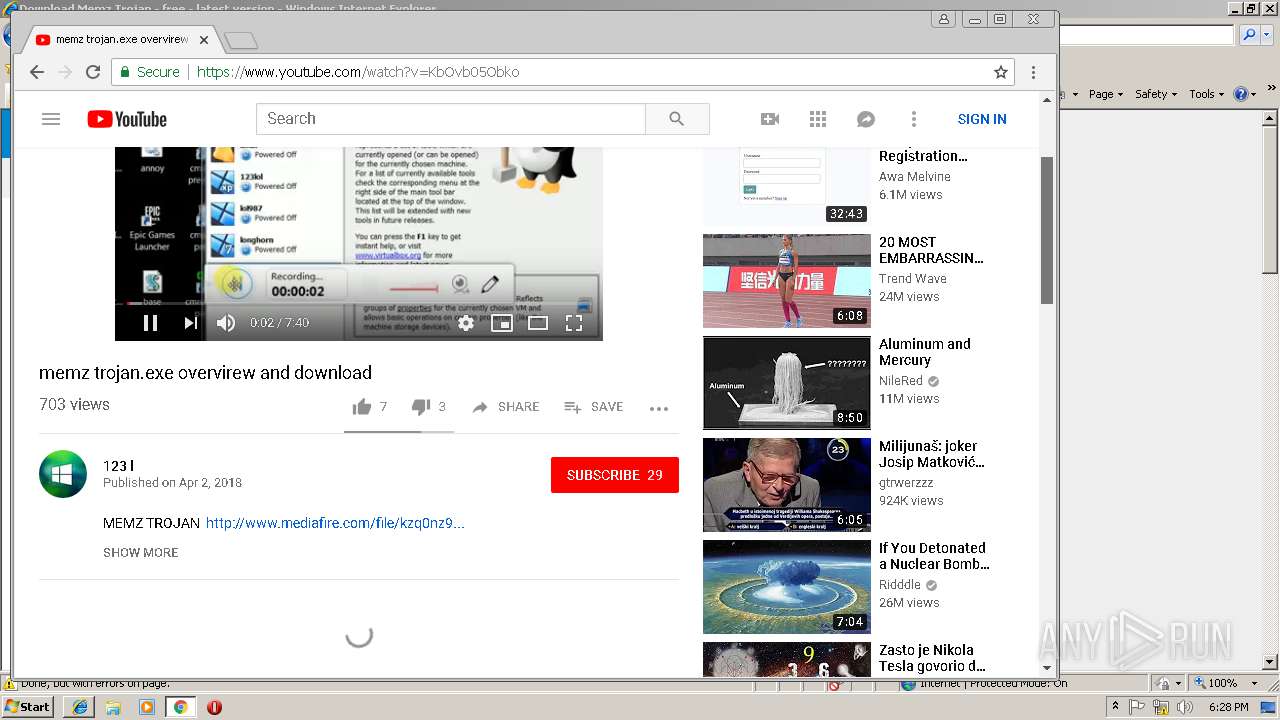The height and width of the screenshot is (720, 1280).
Task: Open Windows Explorer folder in taskbar
Action: pyautogui.click(x=113, y=707)
